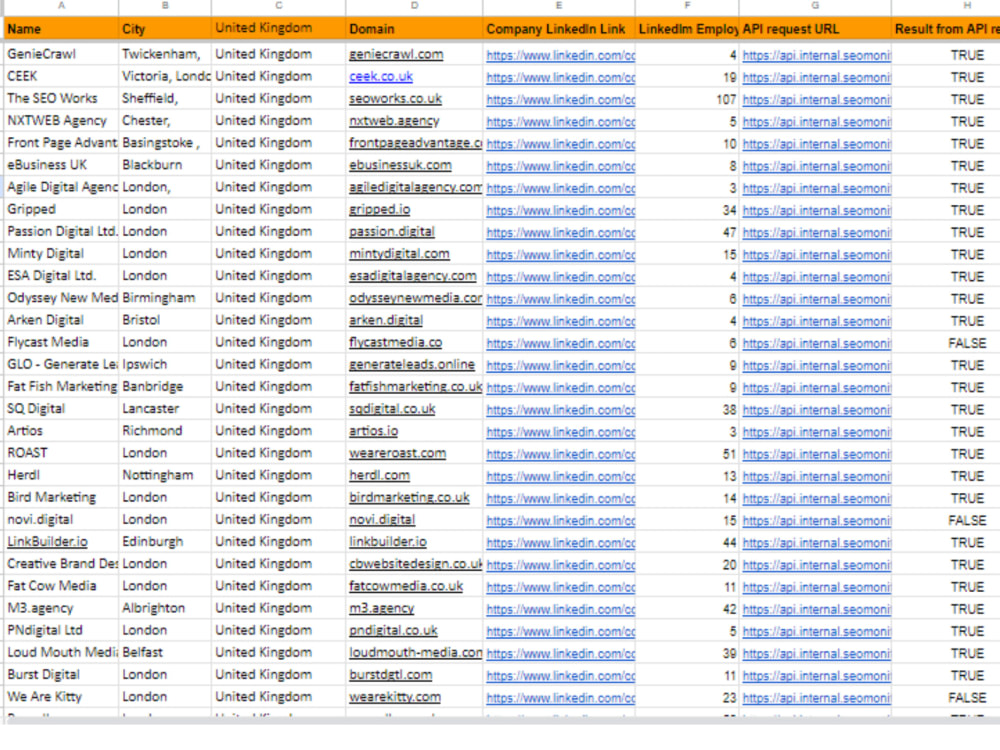Image resolution: width=1000 pixels, height=750 pixels.
Task: Select the Minty Digital name cell
Action: 61,254
